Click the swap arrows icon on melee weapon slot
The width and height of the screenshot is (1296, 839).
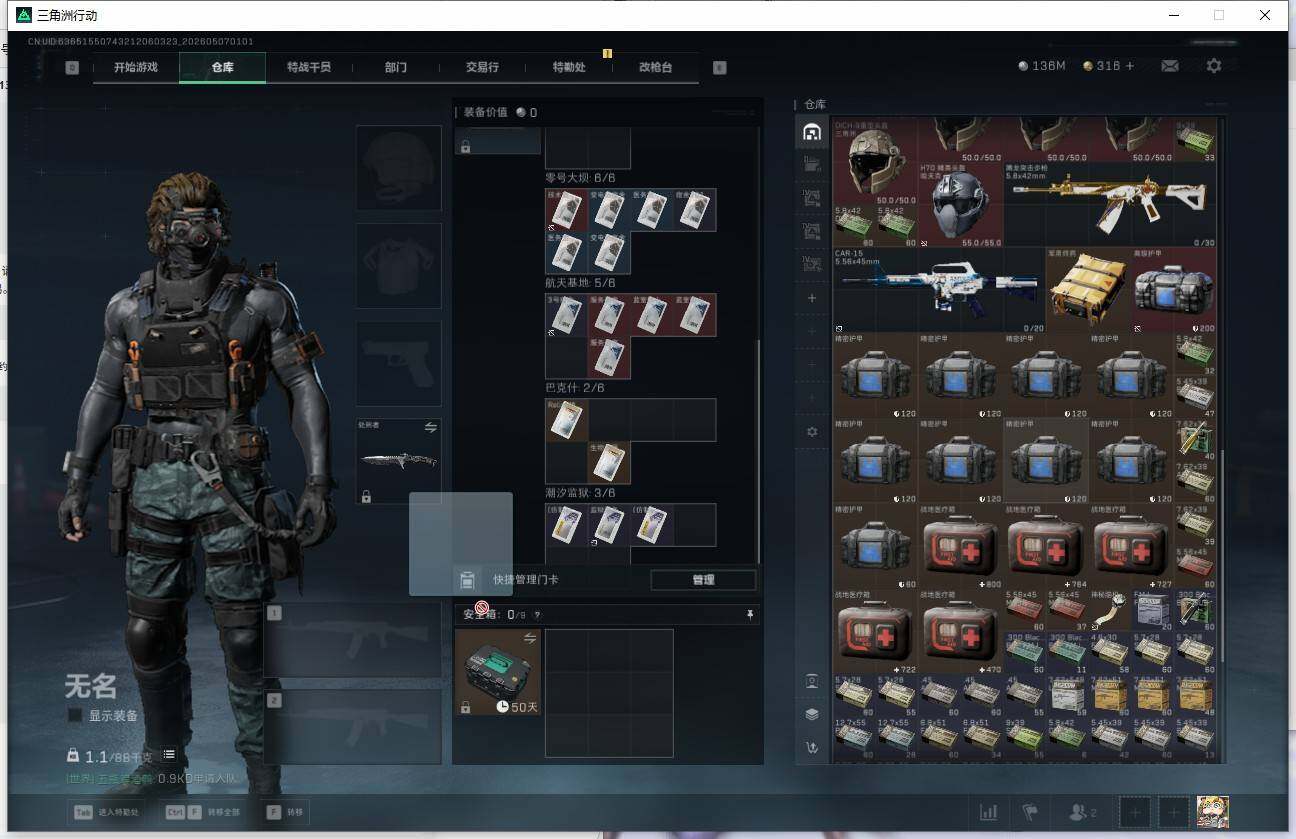coord(431,427)
